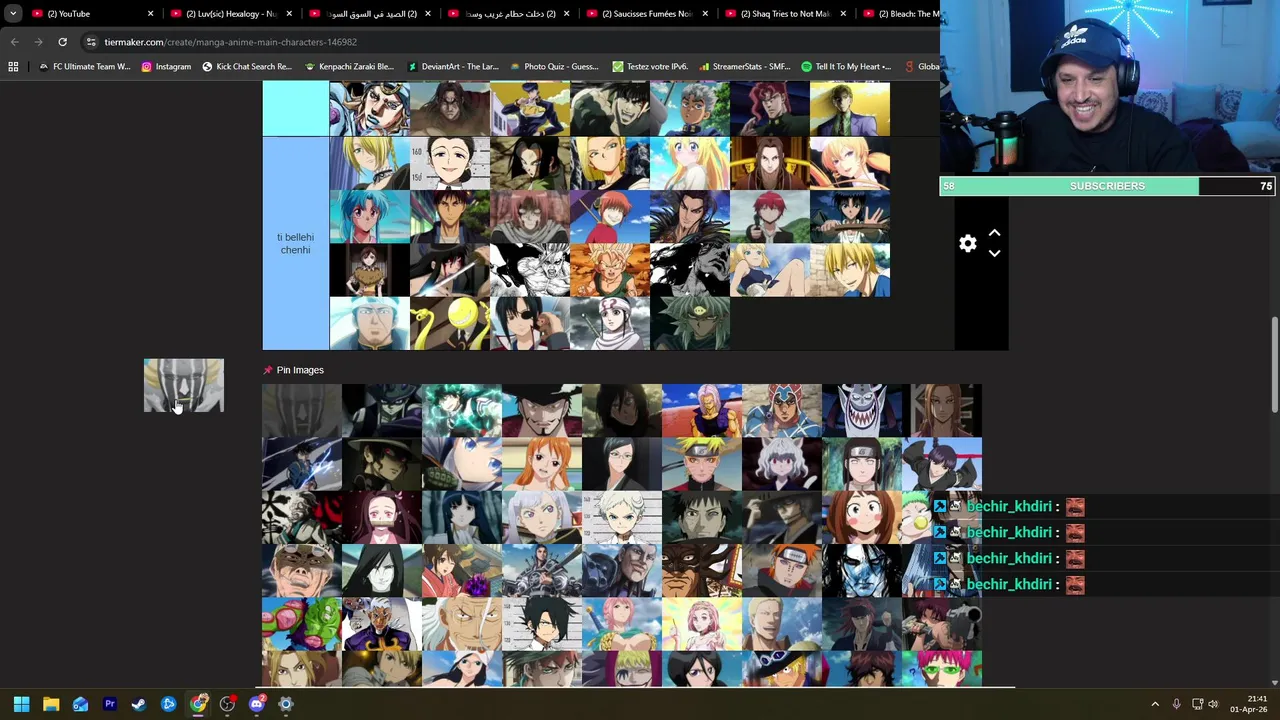The height and width of the screenshot is (720, 1280).
Task: Click the tiermaker.com address bar URL
Action: (x=230, y=42)
